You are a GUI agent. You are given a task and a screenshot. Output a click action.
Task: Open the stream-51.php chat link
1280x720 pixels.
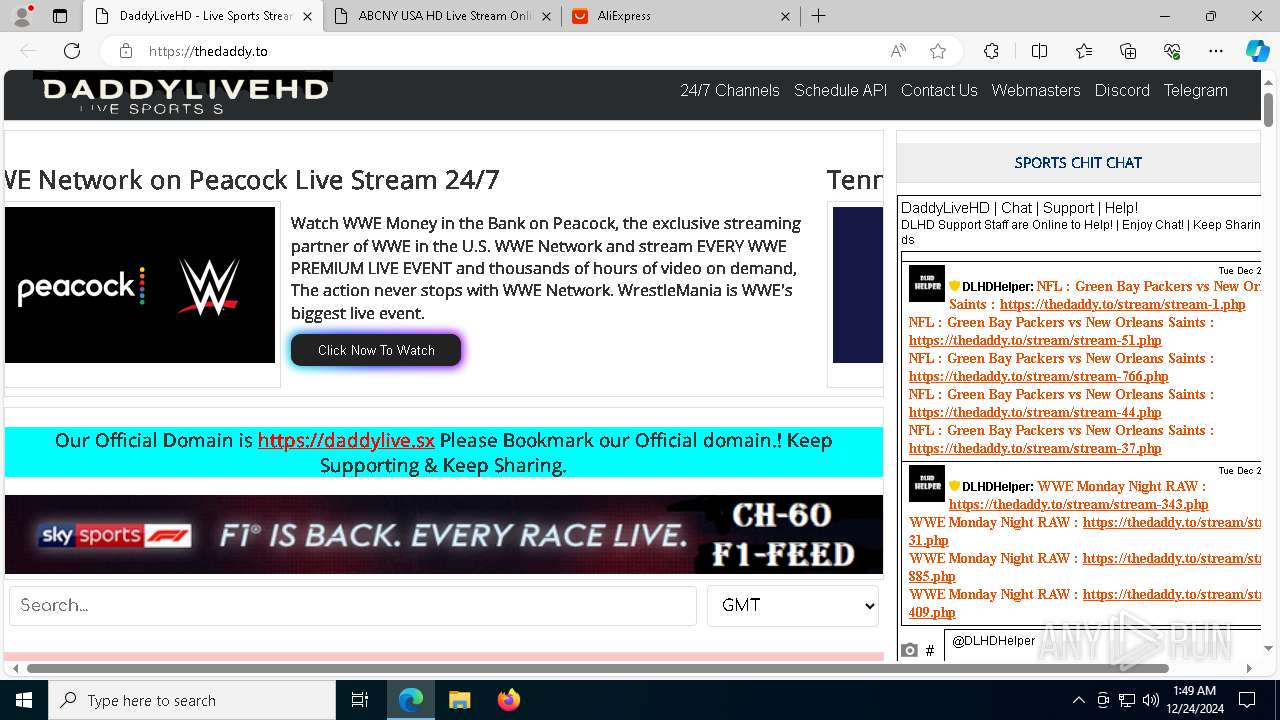(x=1035, y=340)
